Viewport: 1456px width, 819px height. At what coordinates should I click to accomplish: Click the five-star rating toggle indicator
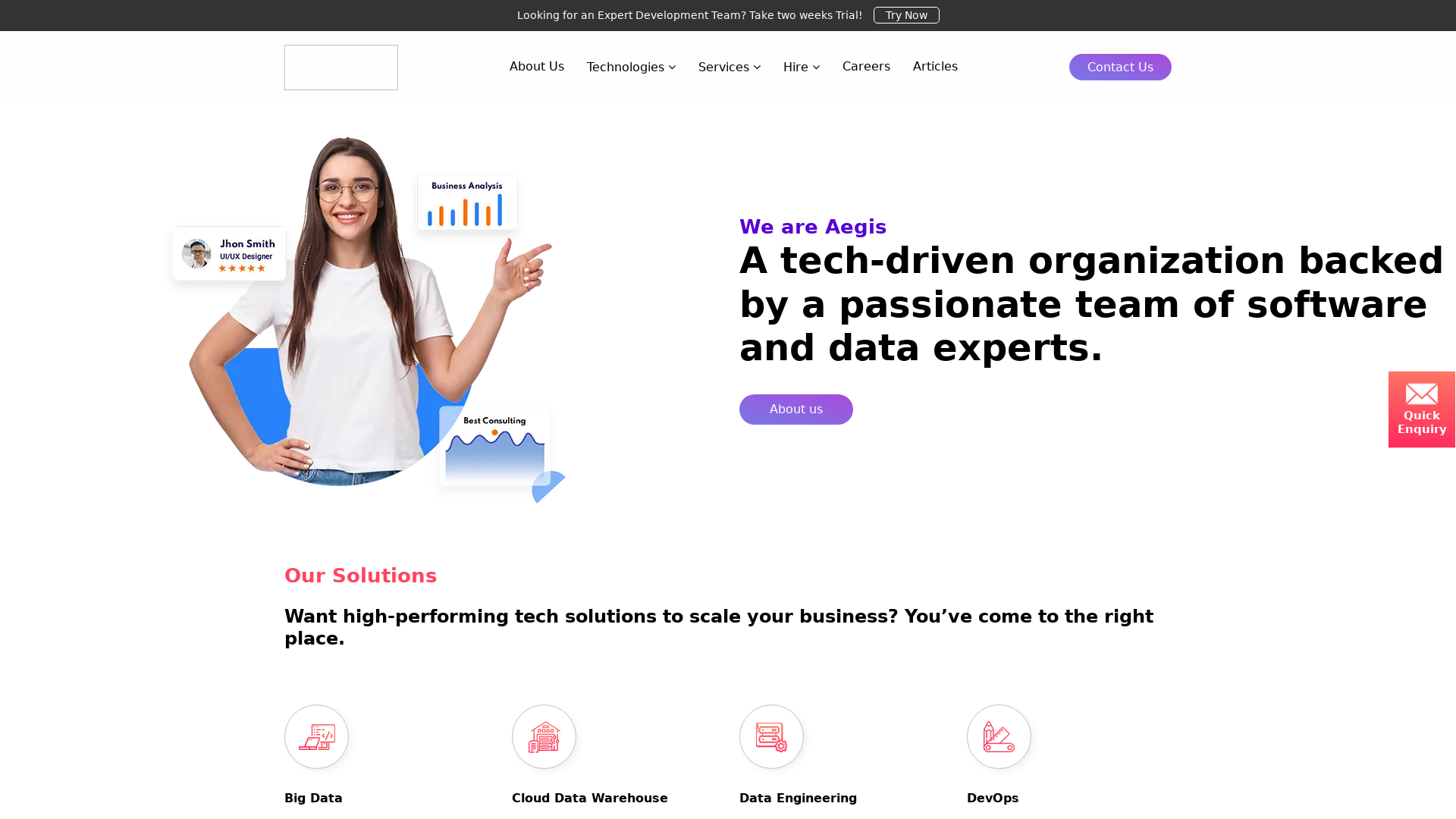[241, 267]
